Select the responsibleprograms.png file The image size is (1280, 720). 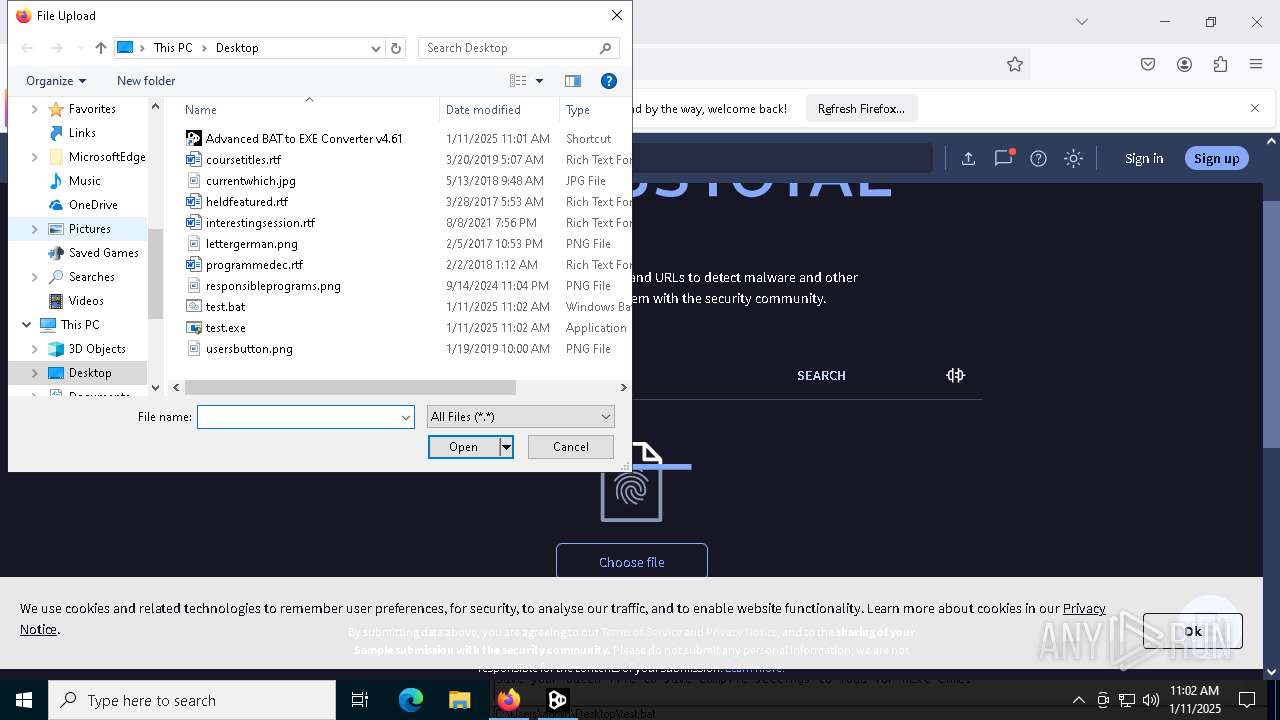tap(273, 286)
